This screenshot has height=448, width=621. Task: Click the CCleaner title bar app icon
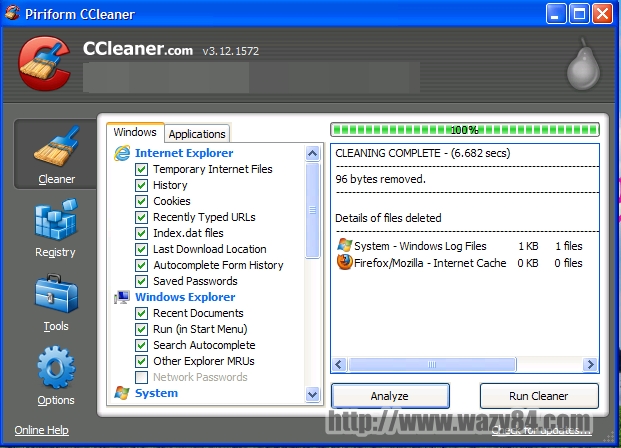click(x=12, y=13)
